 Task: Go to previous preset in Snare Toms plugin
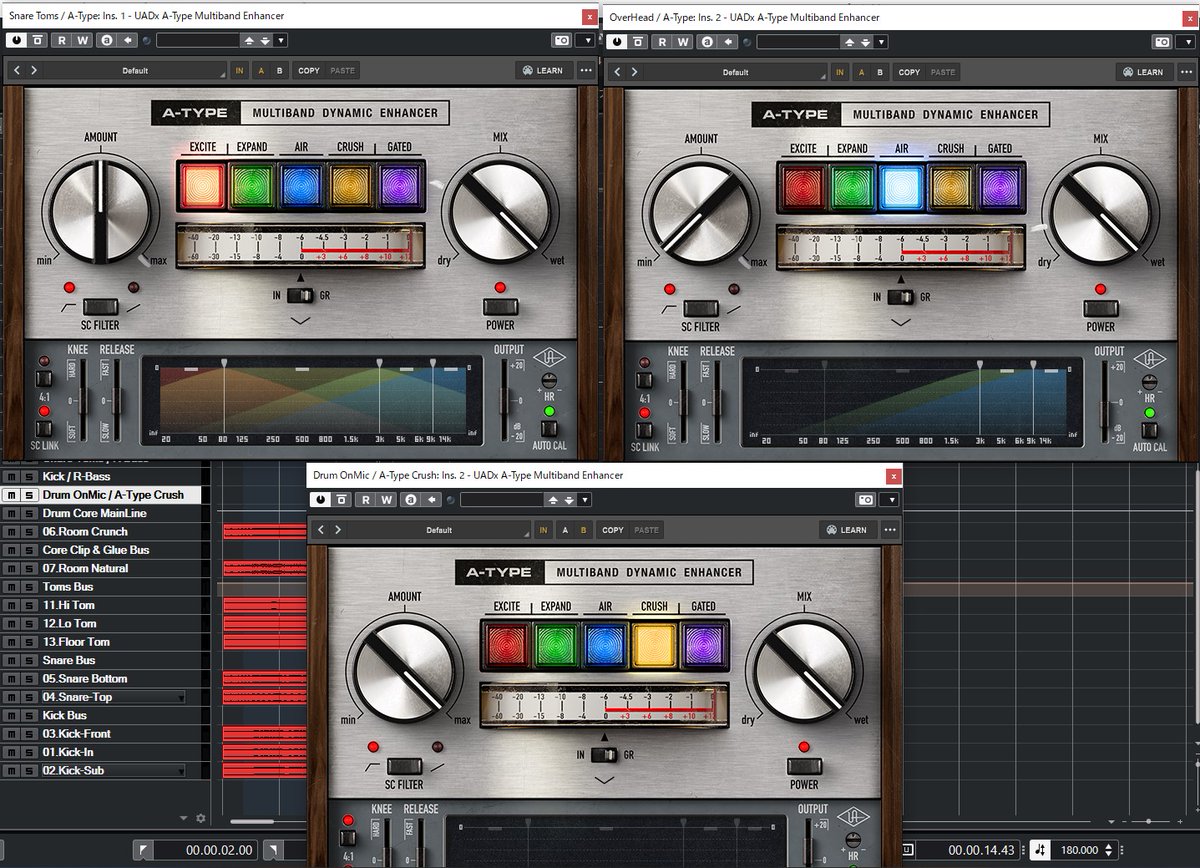[17, 71]
